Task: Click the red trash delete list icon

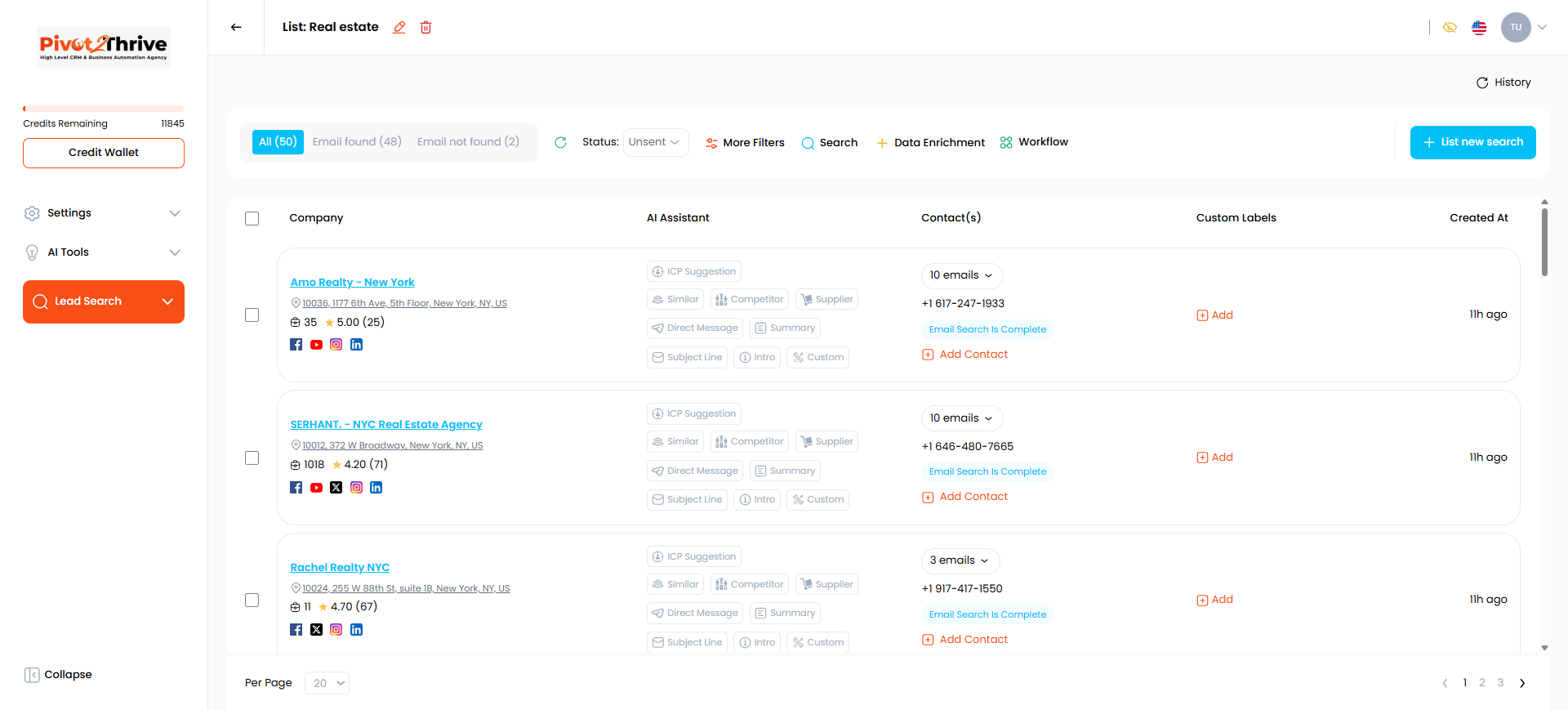Action: click(425, 28)
